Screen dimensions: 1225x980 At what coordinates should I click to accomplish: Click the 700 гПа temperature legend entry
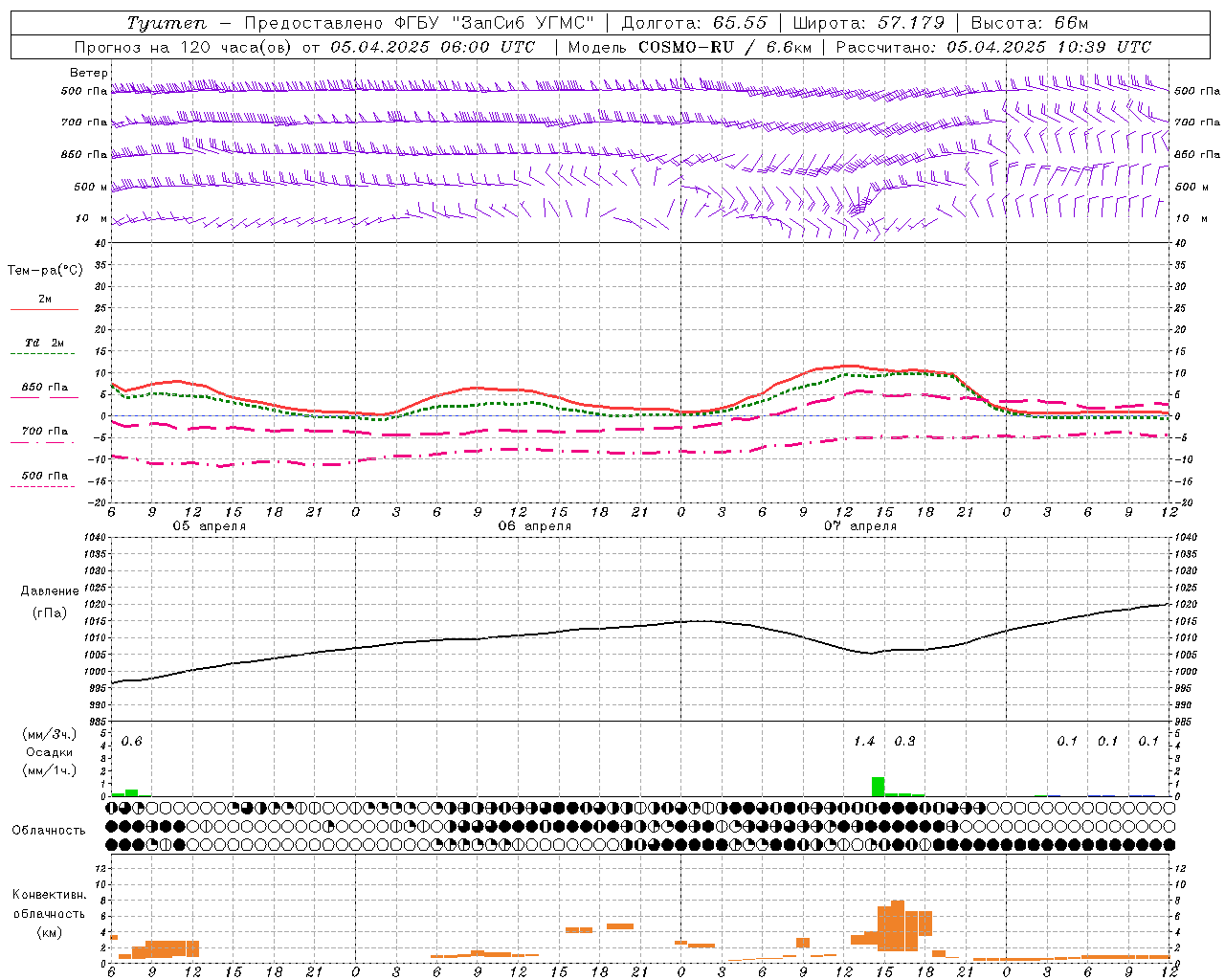[44, 431]
